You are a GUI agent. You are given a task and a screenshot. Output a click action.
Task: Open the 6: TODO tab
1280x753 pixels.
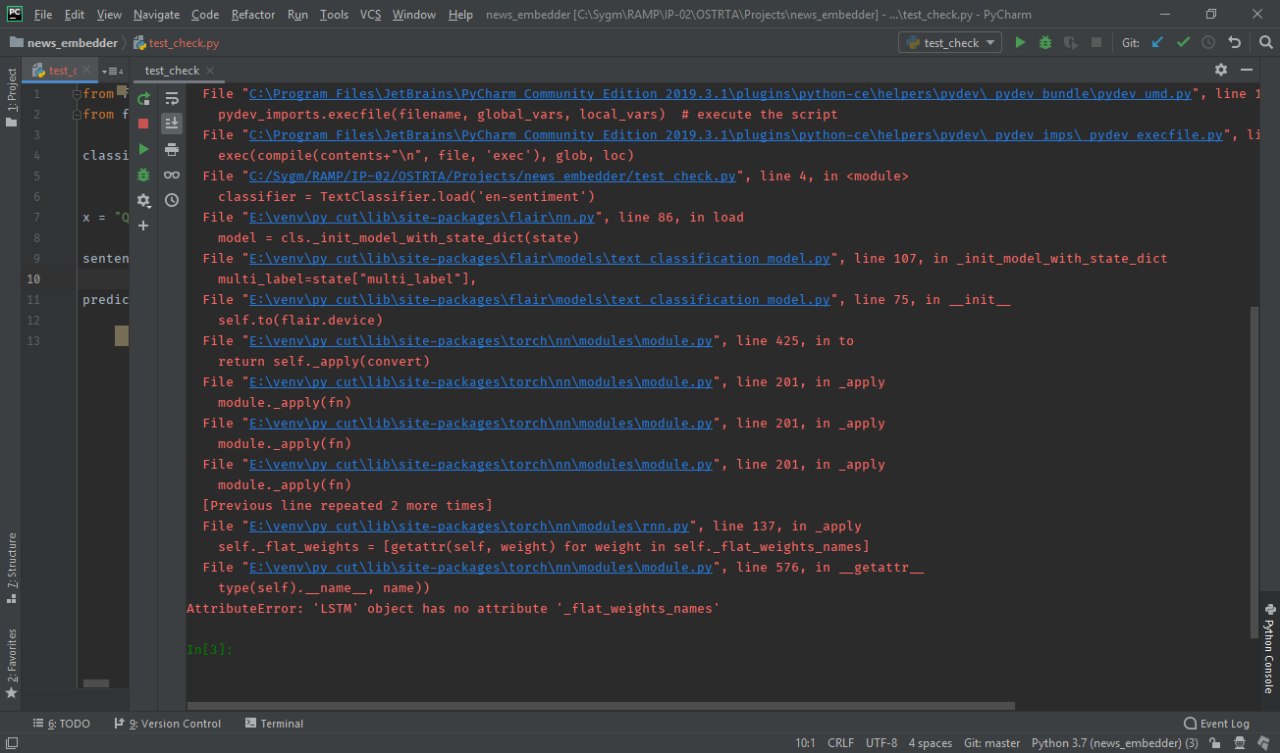(62, 723)
